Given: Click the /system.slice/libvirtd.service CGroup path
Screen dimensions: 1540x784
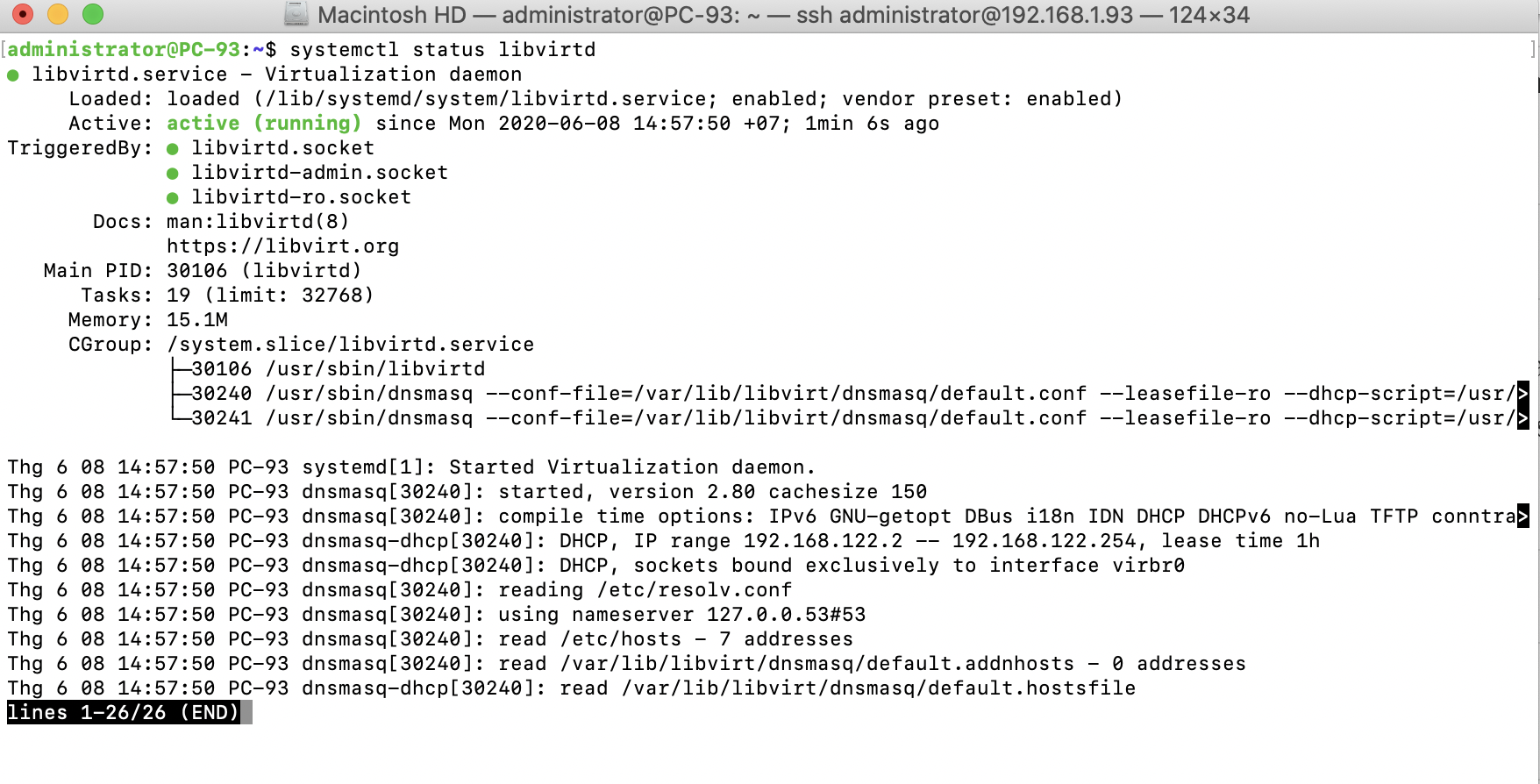Looking at the screenshot, I should 351,345.
